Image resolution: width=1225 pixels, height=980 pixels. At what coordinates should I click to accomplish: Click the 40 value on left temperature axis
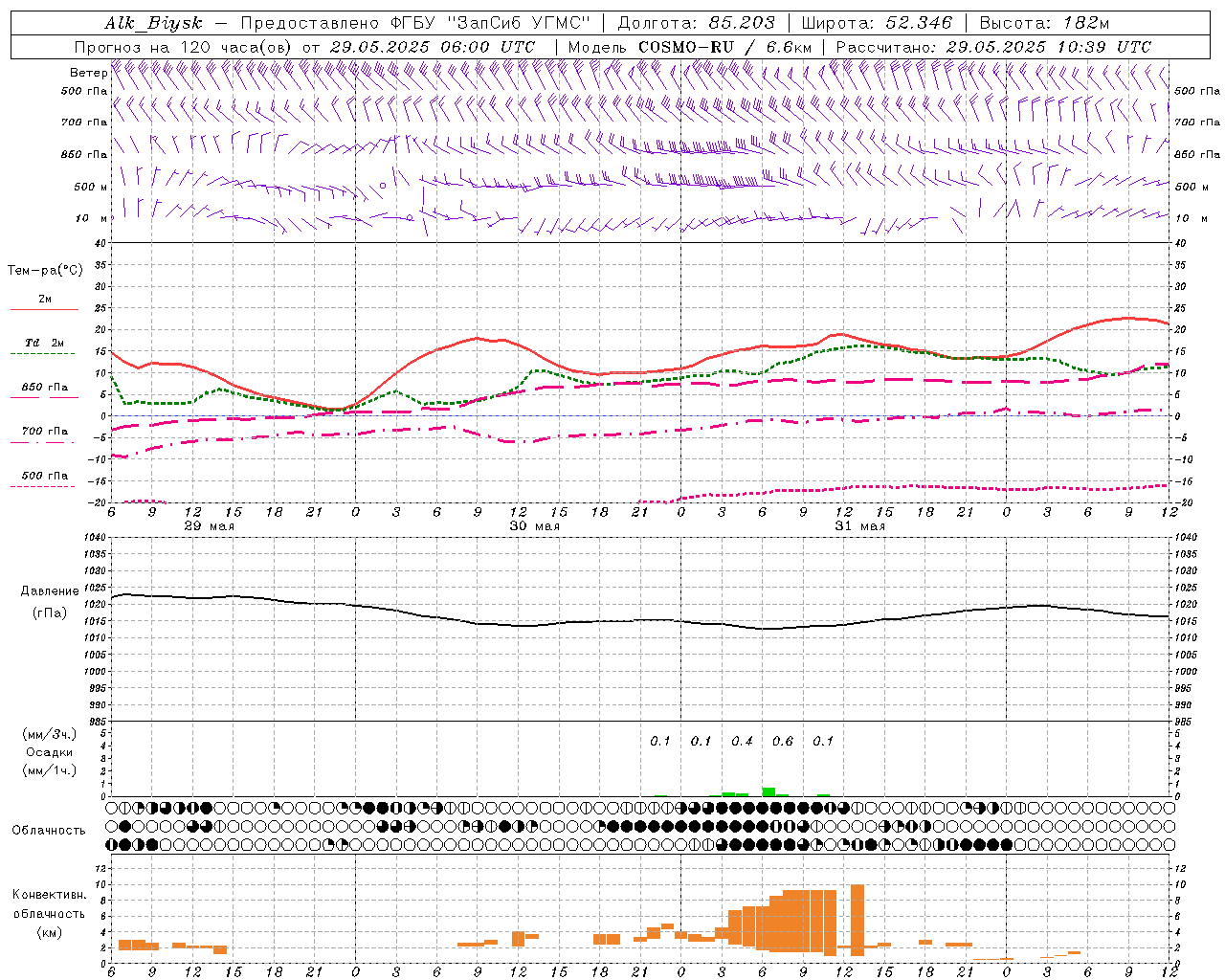click(100, 244)
